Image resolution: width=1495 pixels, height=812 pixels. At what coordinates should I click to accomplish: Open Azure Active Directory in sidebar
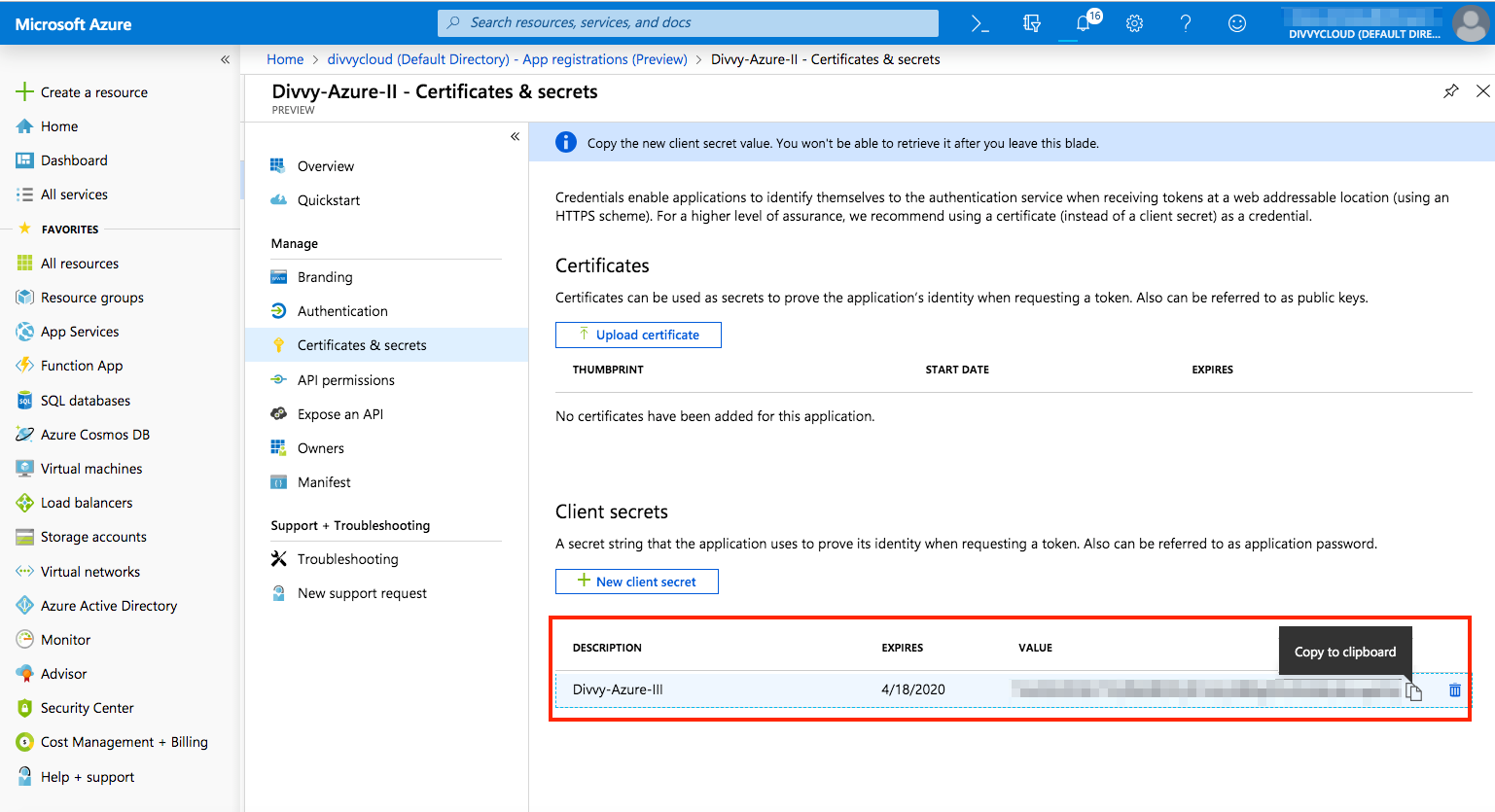108,606
